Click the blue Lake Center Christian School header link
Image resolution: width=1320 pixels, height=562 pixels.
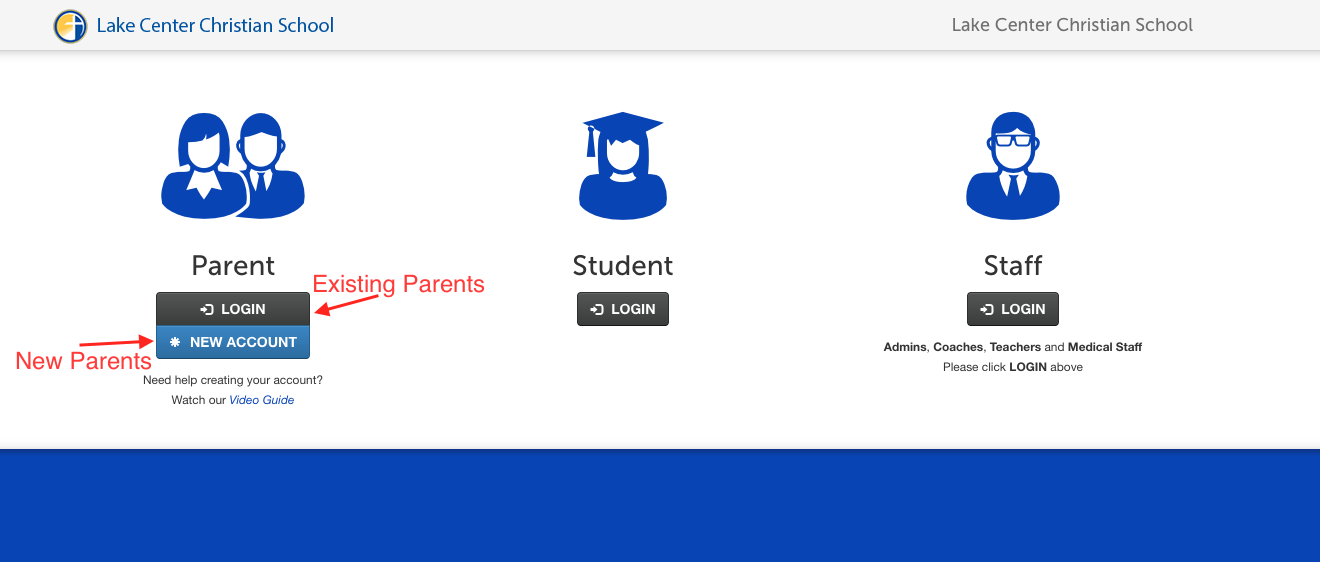215,26
